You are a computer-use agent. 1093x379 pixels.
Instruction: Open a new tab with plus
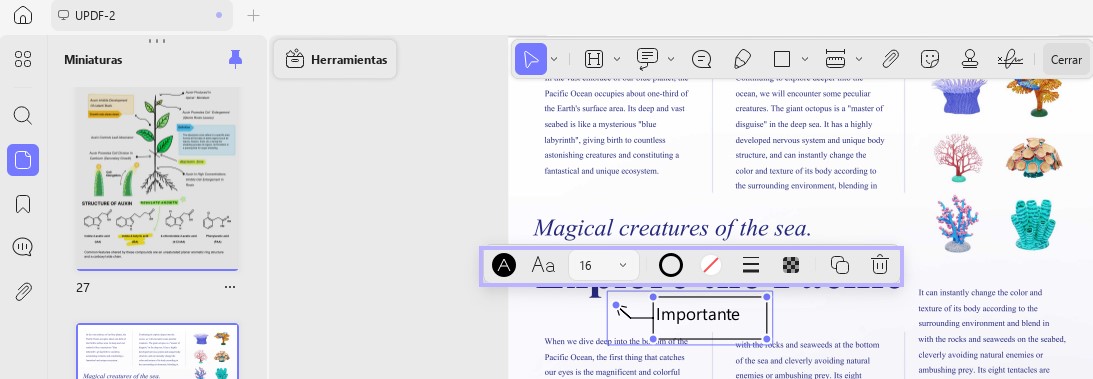(x=254, y=15)
